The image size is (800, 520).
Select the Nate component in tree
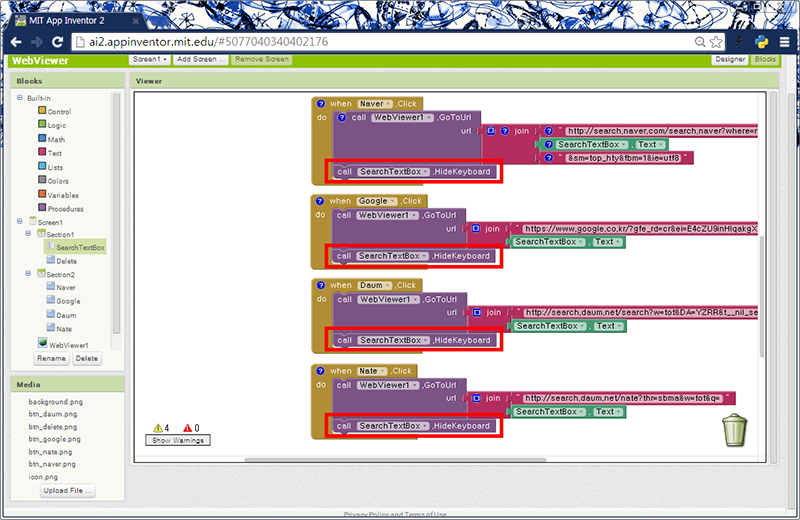point(60,328)
